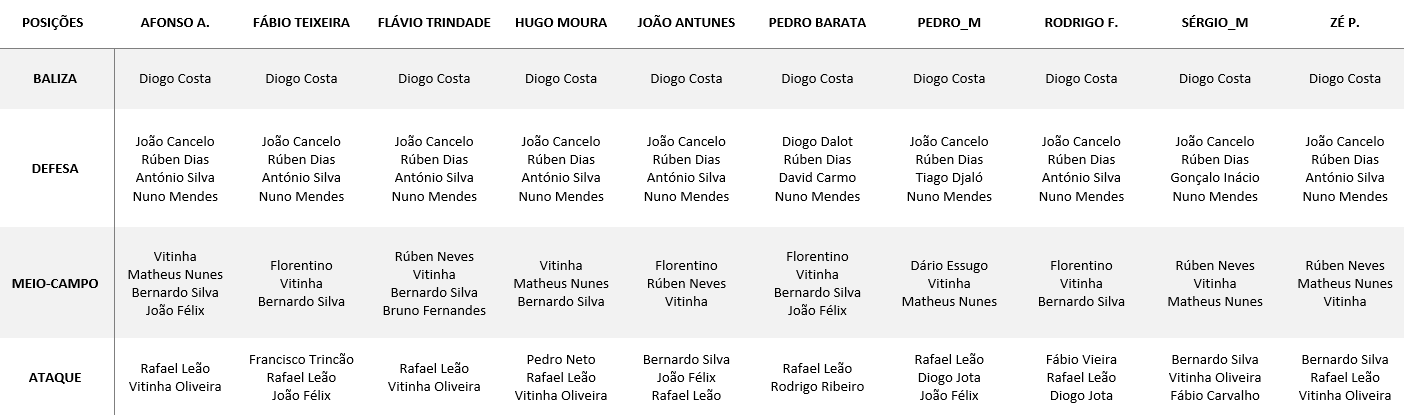
Task: Select Bruno Fernandes in the midfield row
Action: pos(434,310)
